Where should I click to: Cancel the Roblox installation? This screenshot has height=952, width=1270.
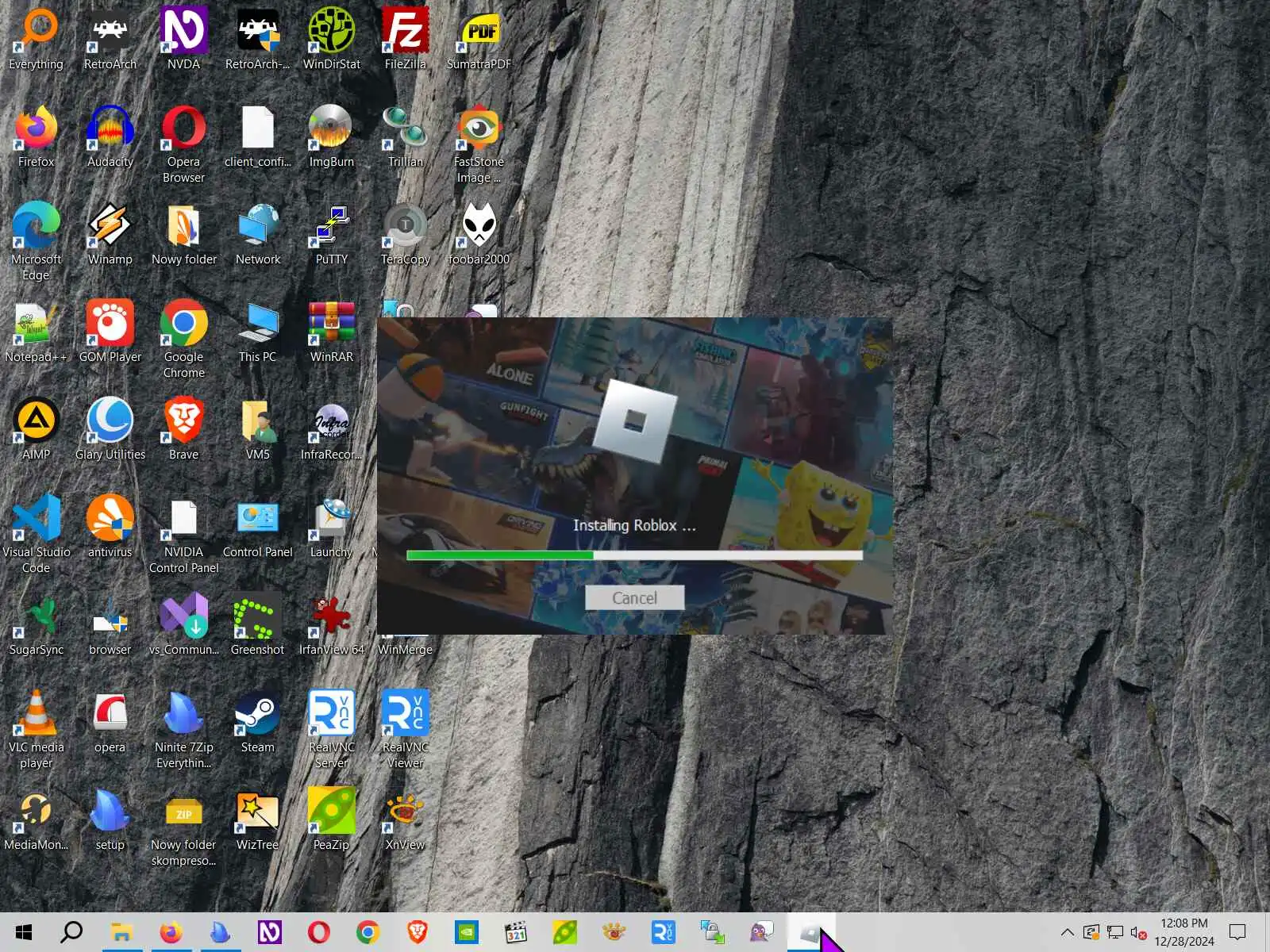click(634, 598)
